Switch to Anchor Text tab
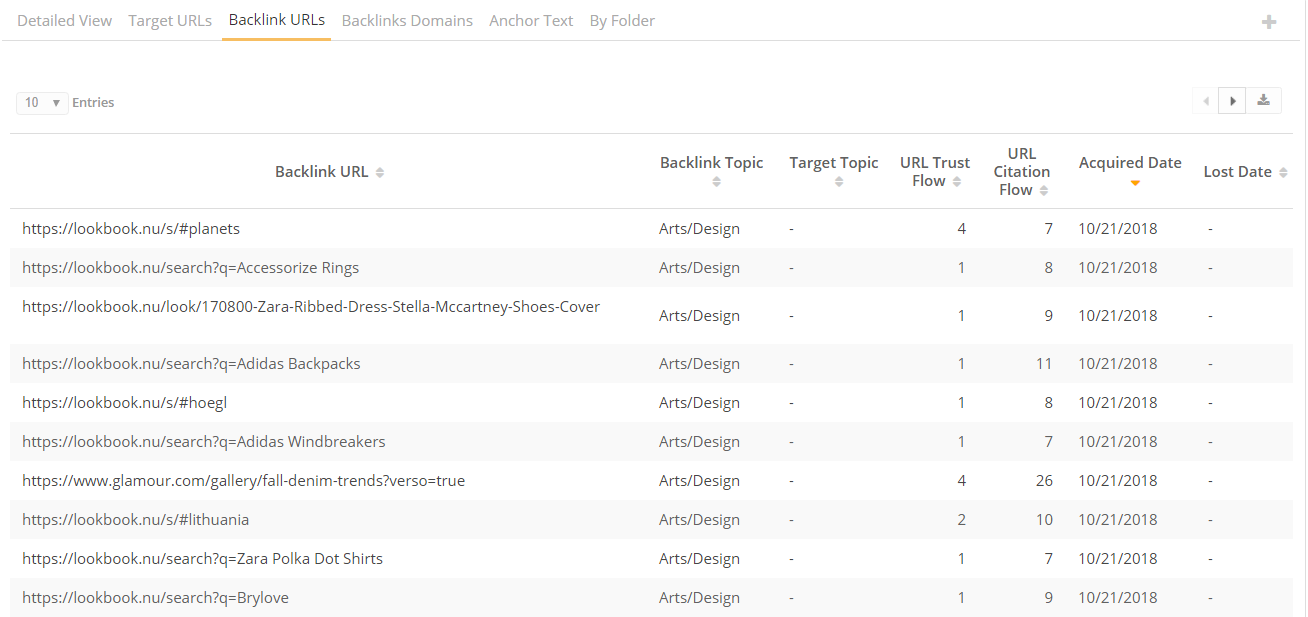The image size is (1308, 617). [x=531, y=20]
